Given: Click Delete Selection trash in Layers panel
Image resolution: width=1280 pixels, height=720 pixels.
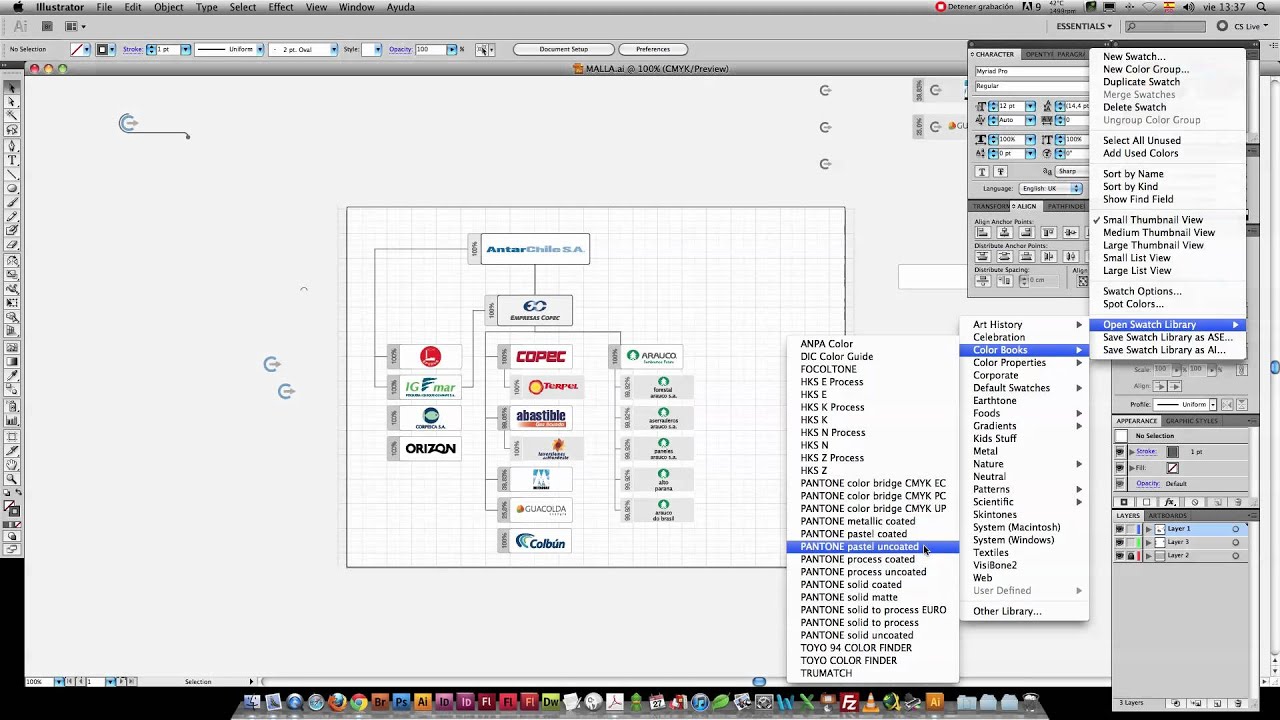Looking at the screenshot, I should point(1239,703).
